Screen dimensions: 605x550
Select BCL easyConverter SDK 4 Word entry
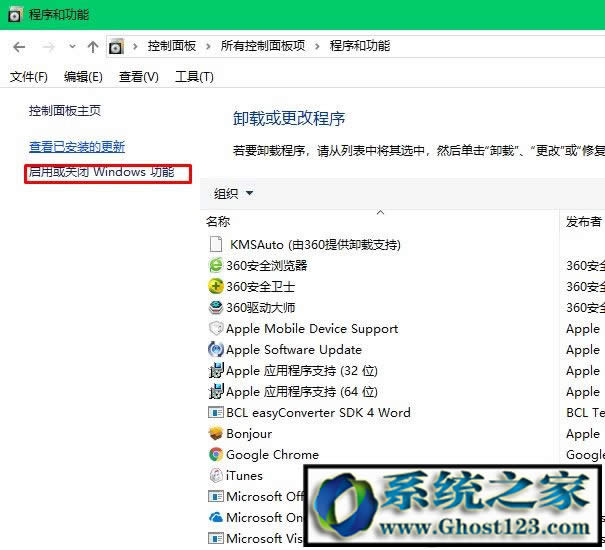318,412
